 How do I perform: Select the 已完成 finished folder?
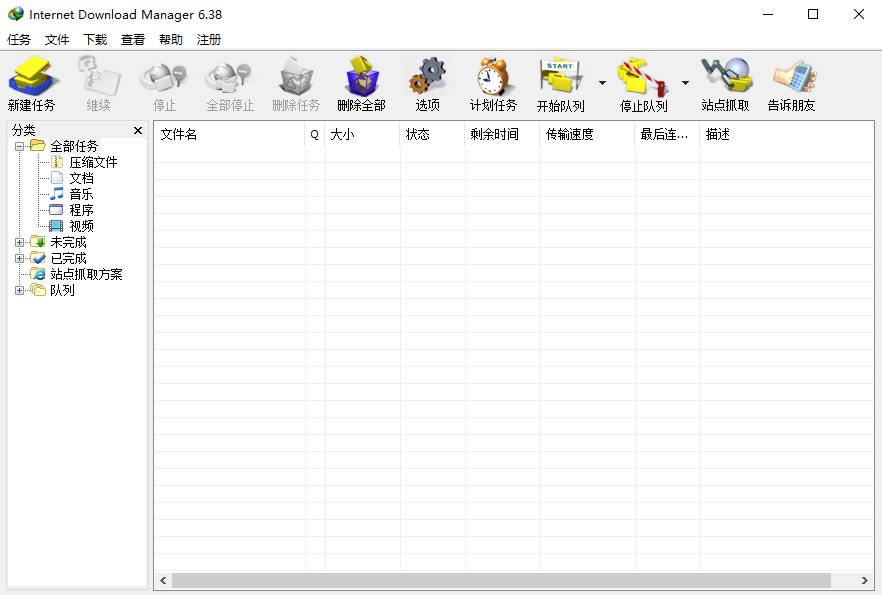[x=69, y=258]
